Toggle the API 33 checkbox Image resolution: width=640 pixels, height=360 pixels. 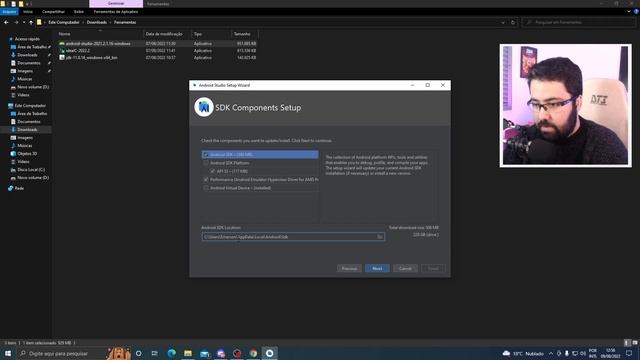click(x=213, y=171)
